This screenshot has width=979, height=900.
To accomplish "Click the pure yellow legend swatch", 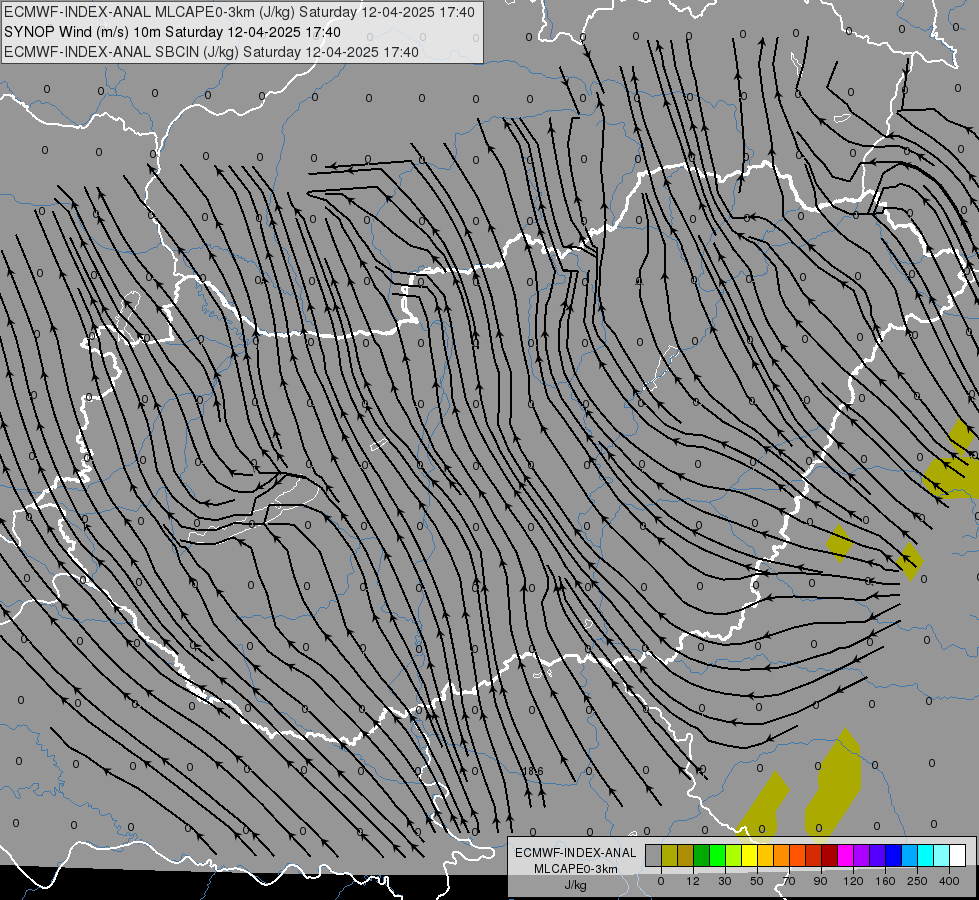I will click(x=749, y=856).
